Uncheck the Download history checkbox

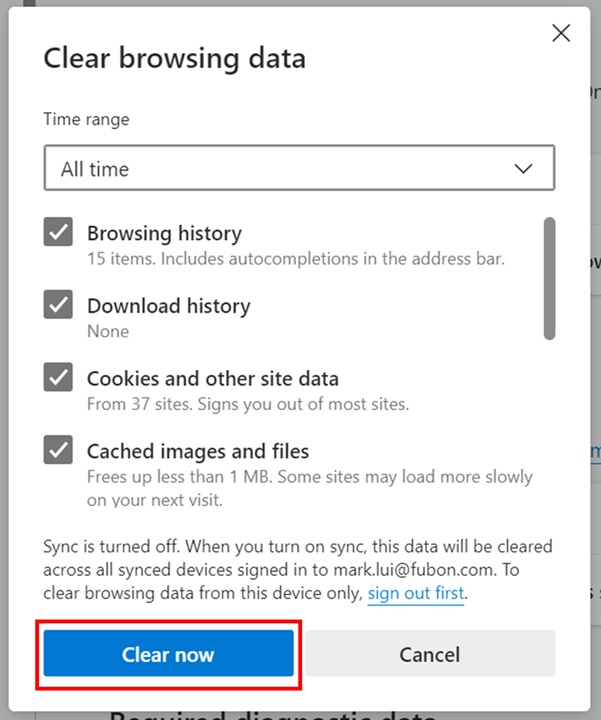tap(58, 305)
